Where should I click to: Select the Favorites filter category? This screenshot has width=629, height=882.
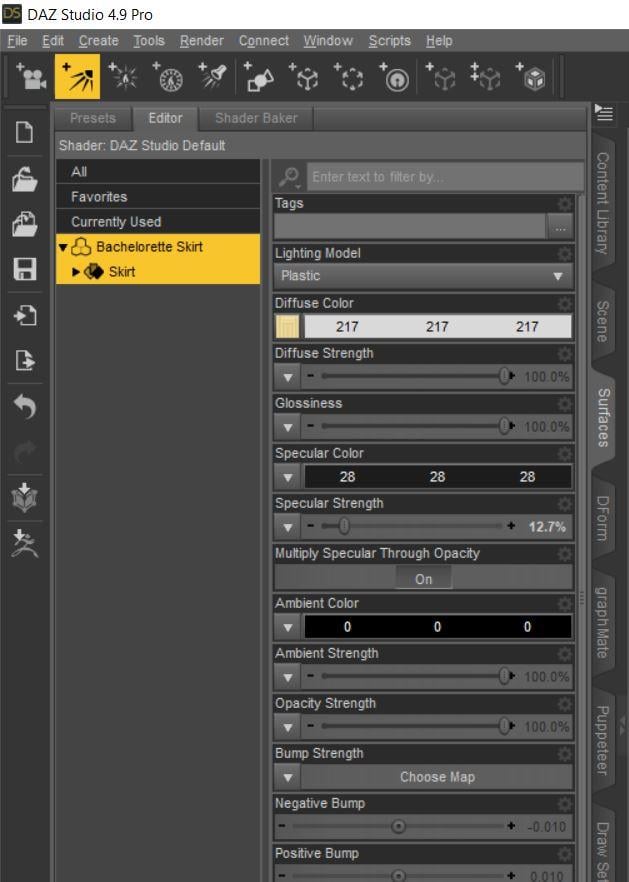coord(158,197)
